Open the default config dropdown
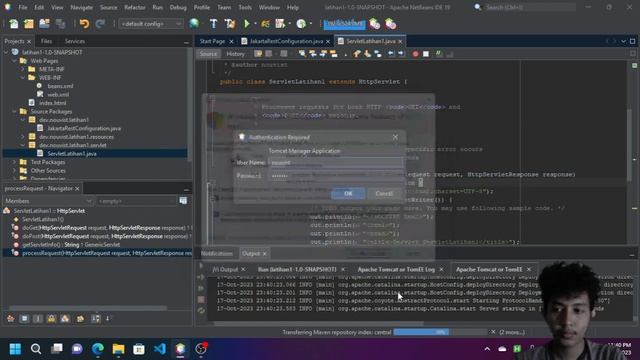640x360 pixels. [151, 24]
